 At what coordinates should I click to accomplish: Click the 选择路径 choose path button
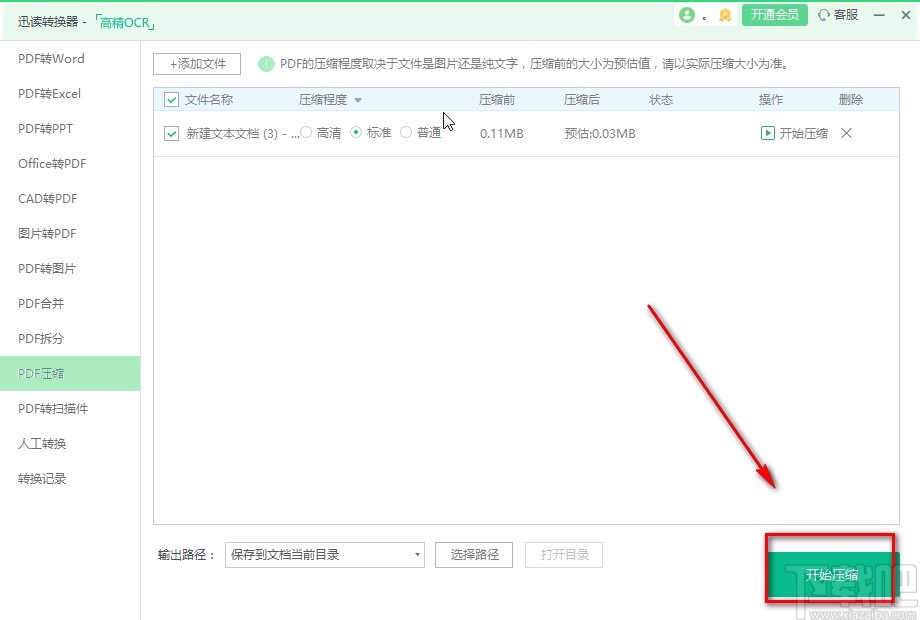coord(473,554)
